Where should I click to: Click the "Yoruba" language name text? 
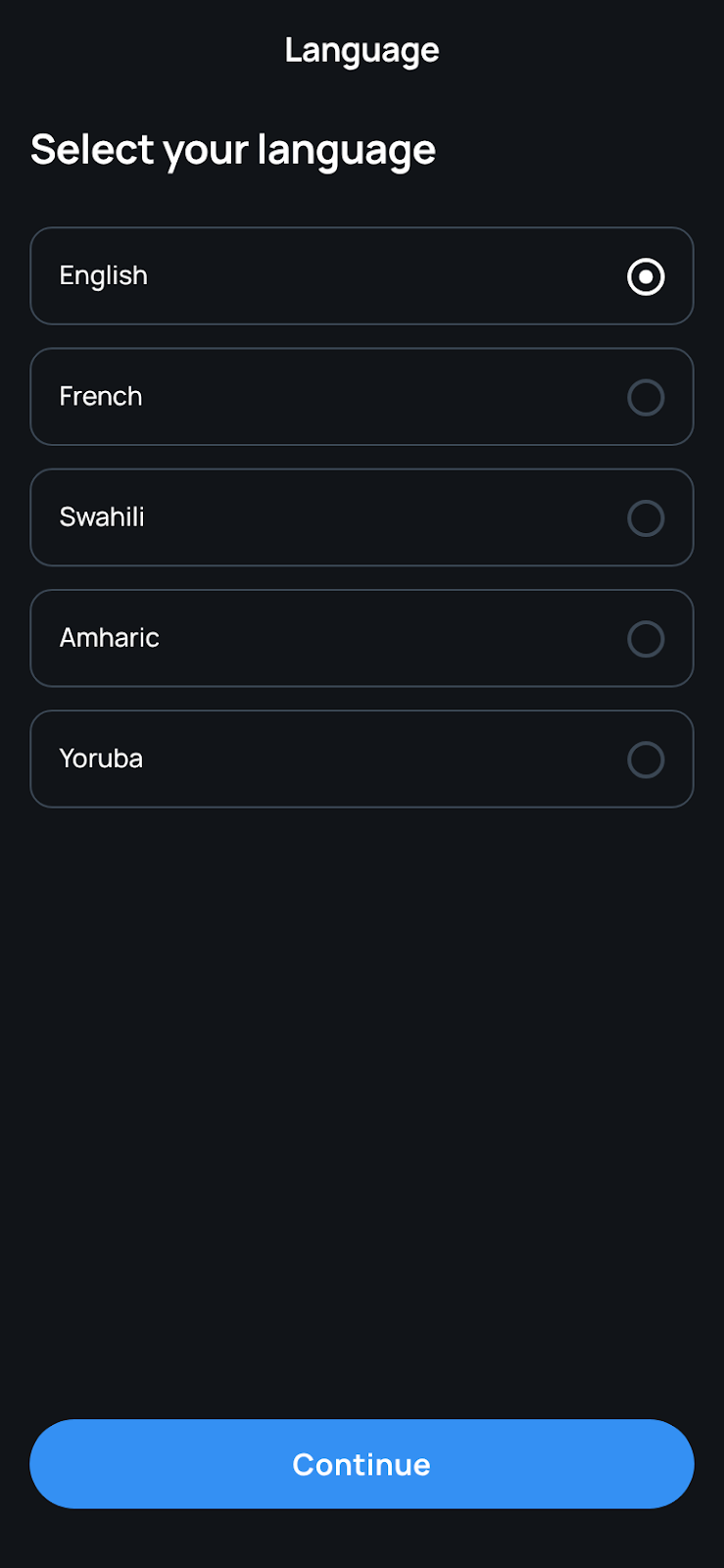[101, 759]
